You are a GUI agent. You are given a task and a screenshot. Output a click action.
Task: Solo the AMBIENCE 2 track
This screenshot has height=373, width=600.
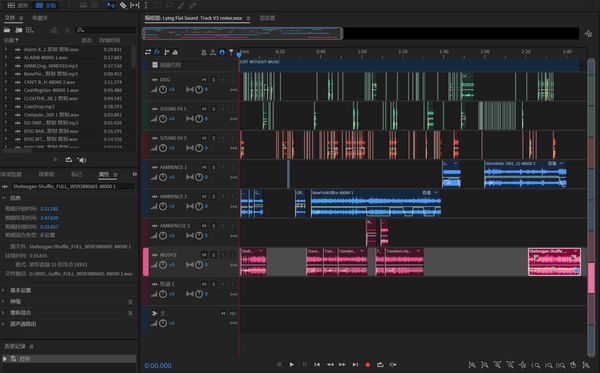pyautogui.click(x=214, y=197)
